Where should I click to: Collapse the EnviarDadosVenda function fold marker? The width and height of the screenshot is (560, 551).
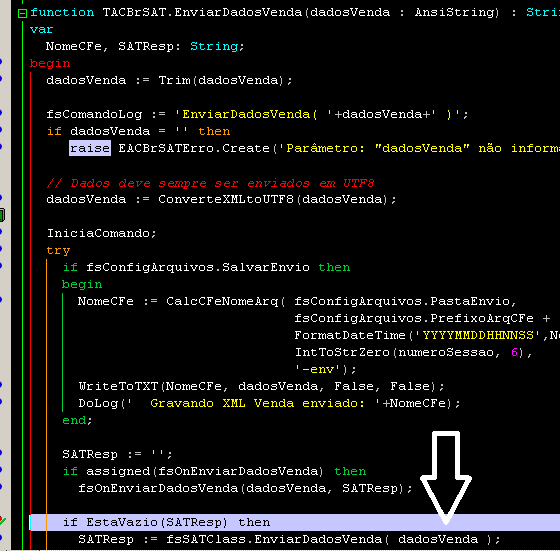pyautogui.click(x=22, y=14)
